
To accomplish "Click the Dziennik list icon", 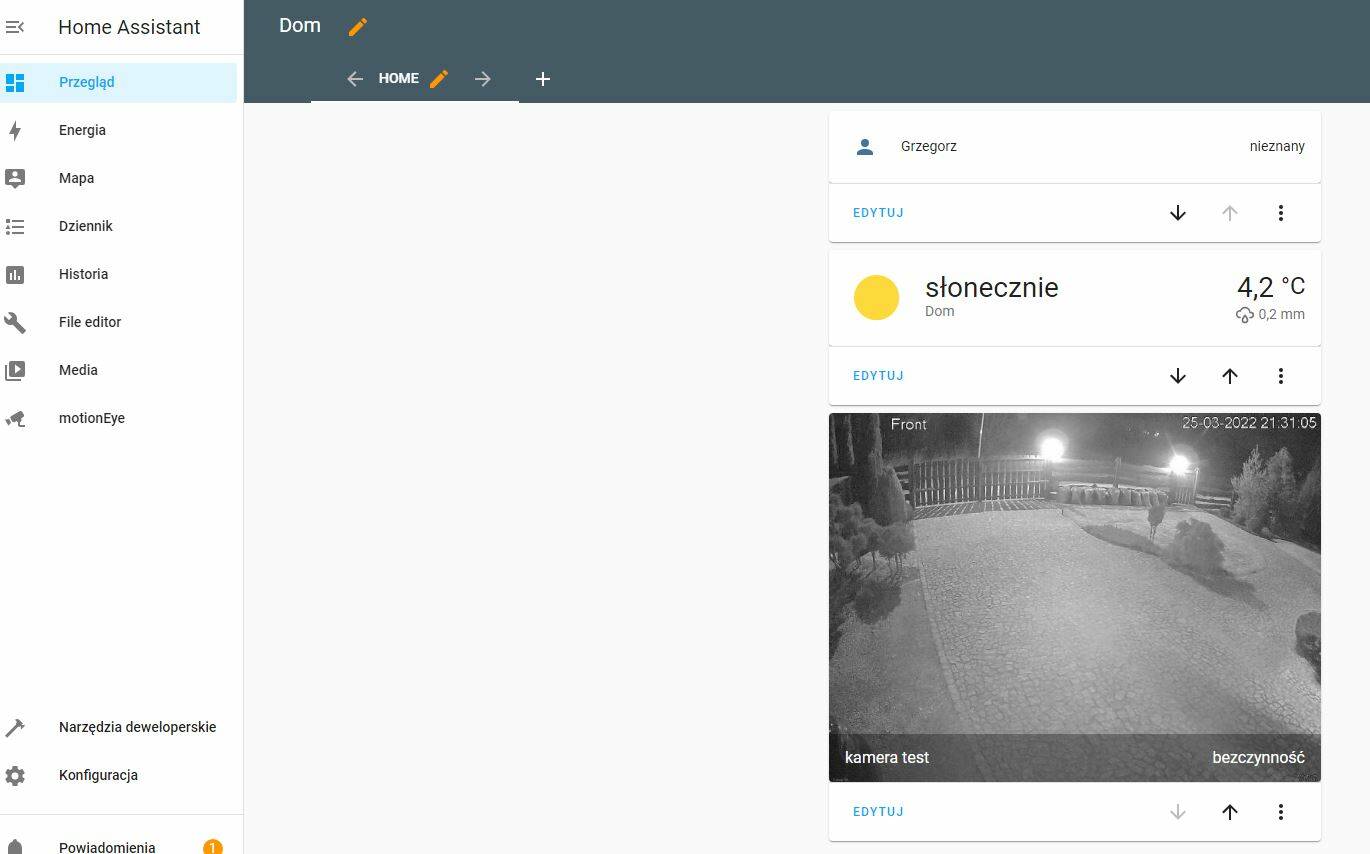I will coord(15,226).
